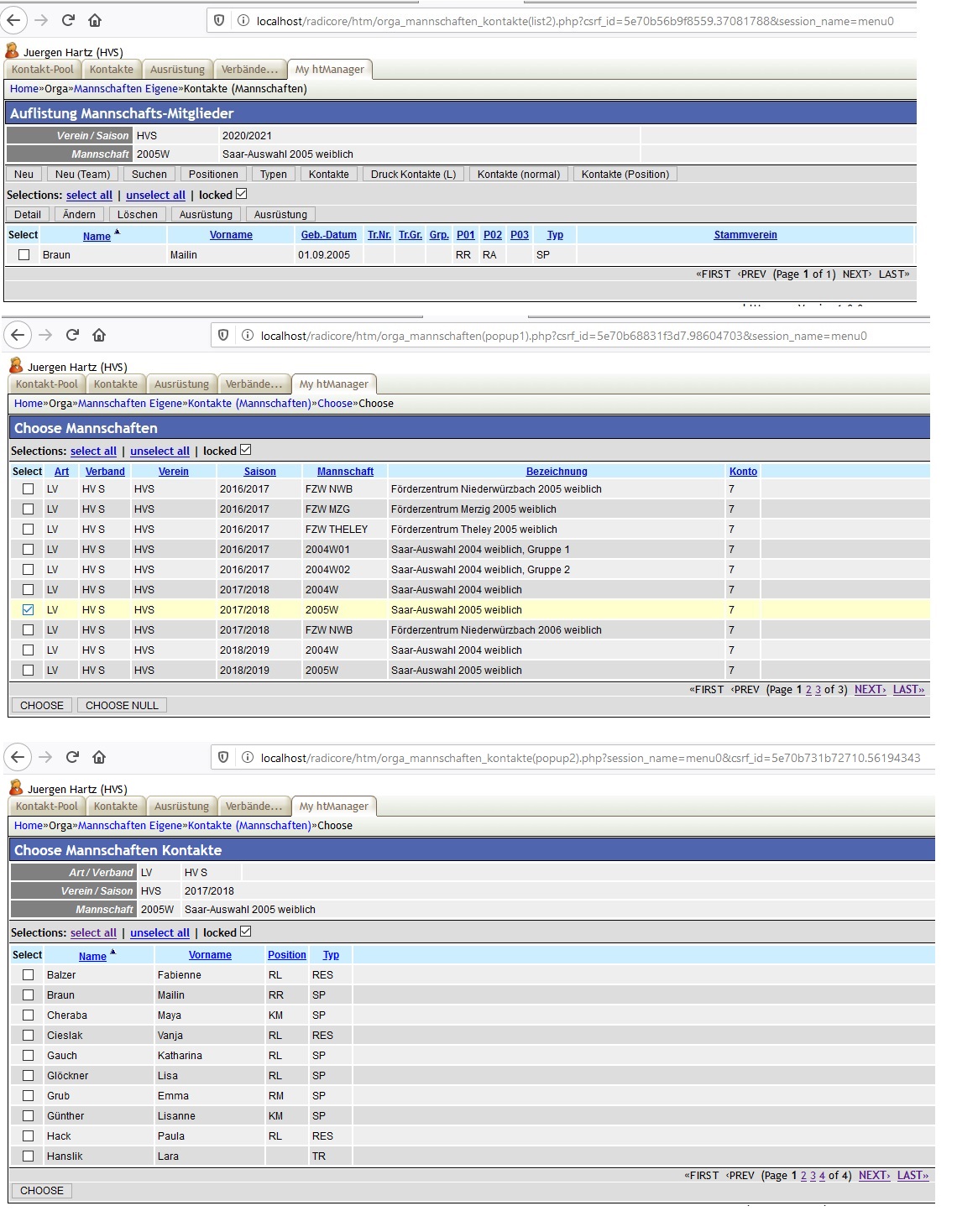Image resolution: width=957 pixels, height=1232 pixels.
Task: Open the Kontakt-Pool tab in top window
Action: (x=43, y=70)
